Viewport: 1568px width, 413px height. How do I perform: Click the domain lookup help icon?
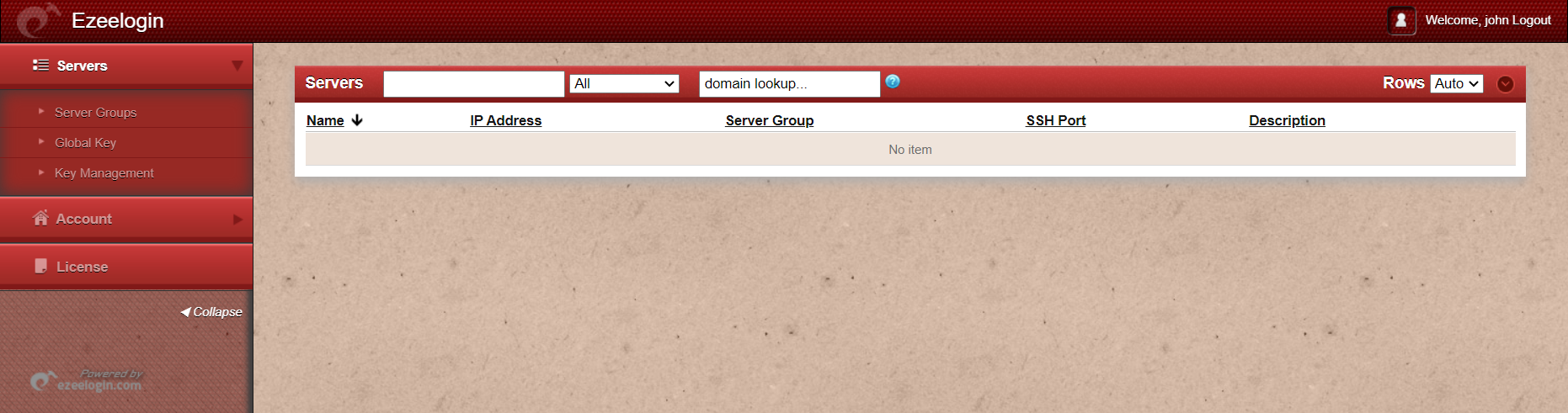coord(893,82)
